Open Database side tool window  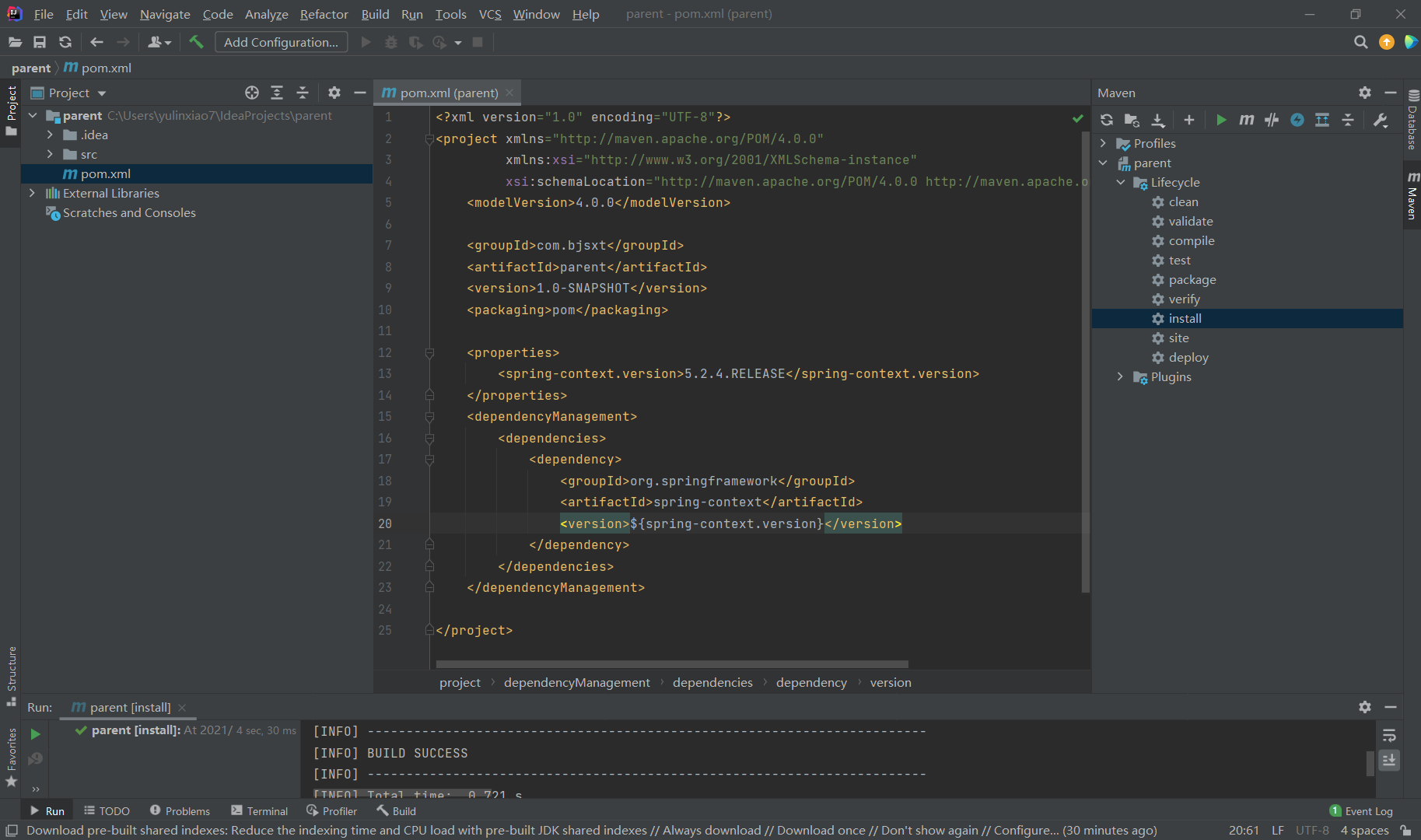click(1412, 121)
